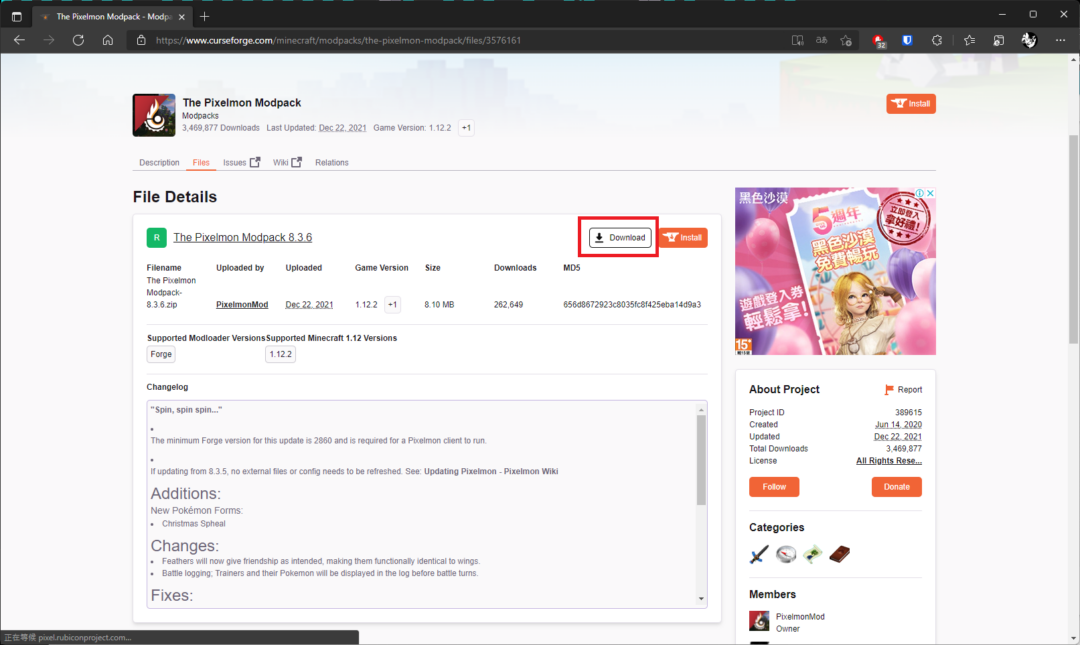Open the Bitwarden shield extension

[907, 40]
